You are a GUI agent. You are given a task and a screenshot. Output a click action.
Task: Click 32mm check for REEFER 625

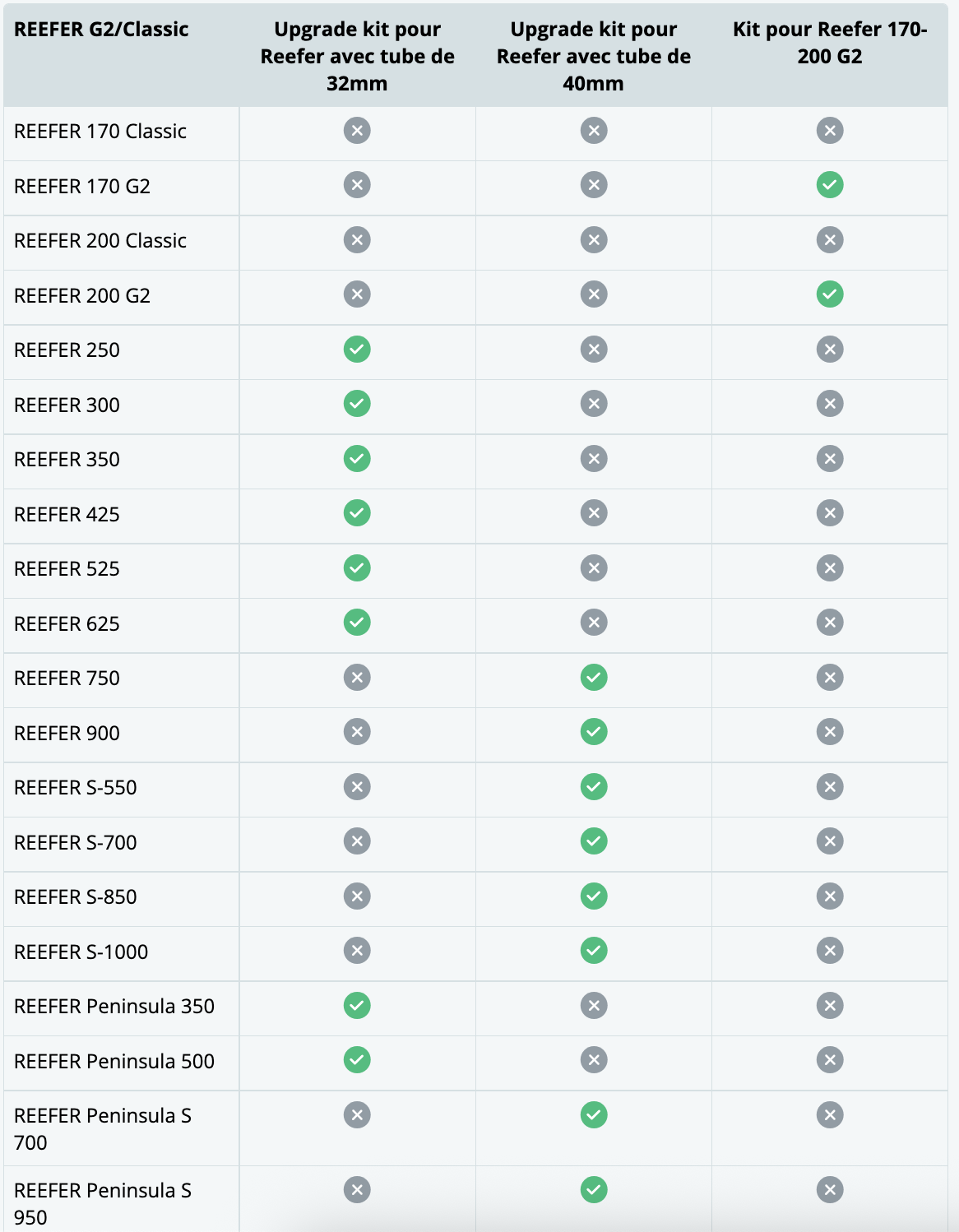coord(357,623)
